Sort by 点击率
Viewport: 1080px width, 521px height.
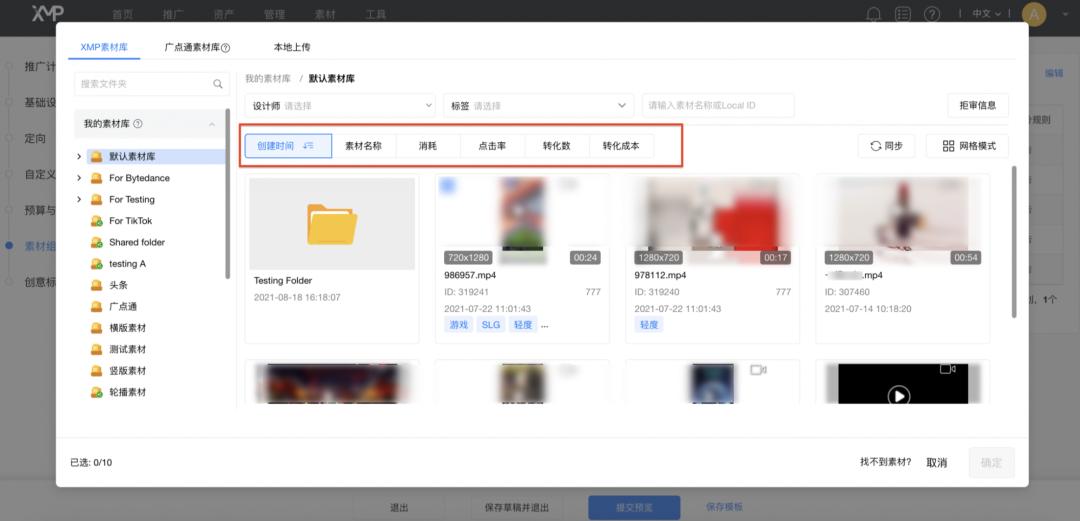[x=492, y=146]
